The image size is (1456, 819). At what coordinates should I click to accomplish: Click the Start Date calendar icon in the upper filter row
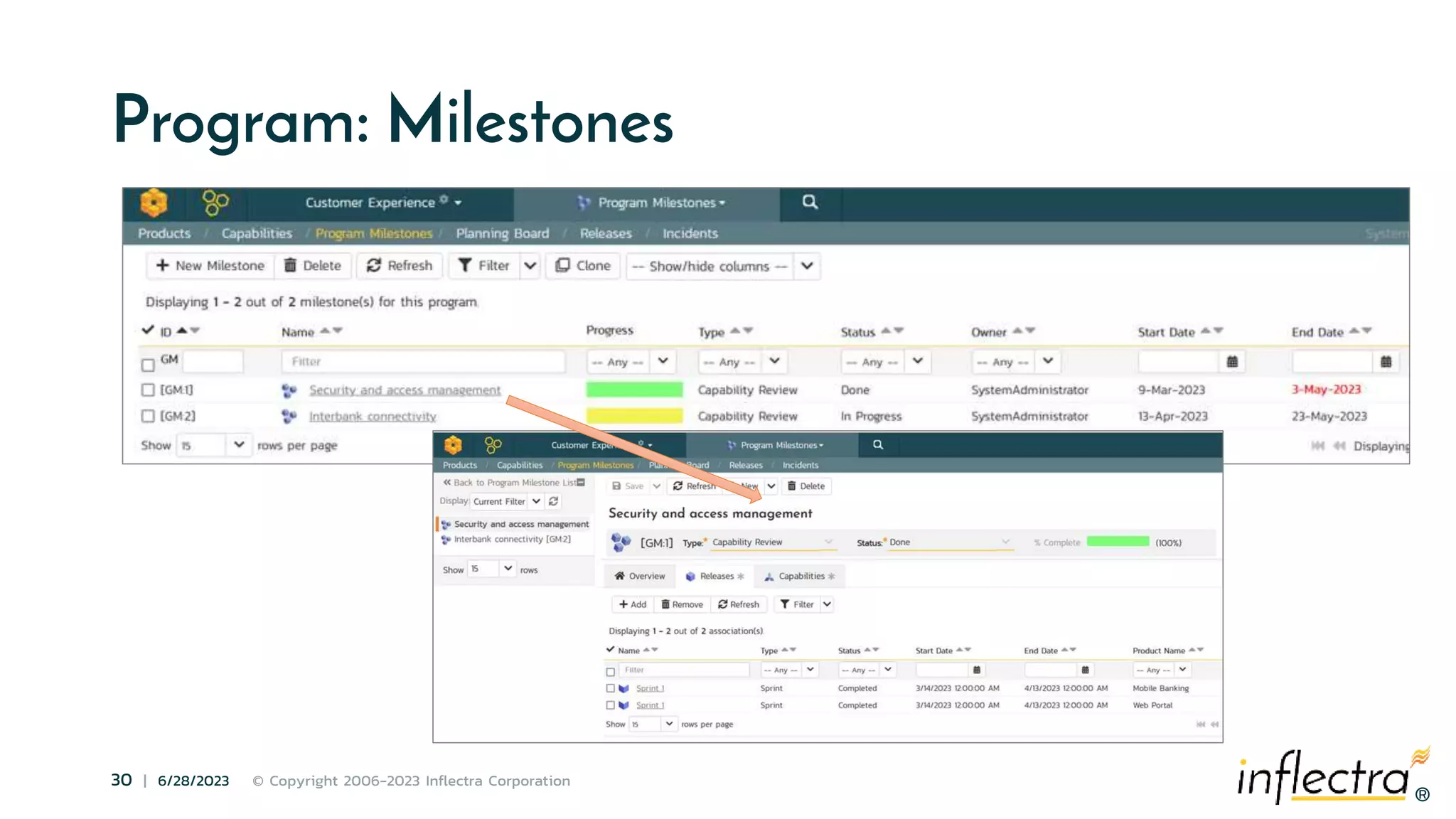tap(1232, 362)
